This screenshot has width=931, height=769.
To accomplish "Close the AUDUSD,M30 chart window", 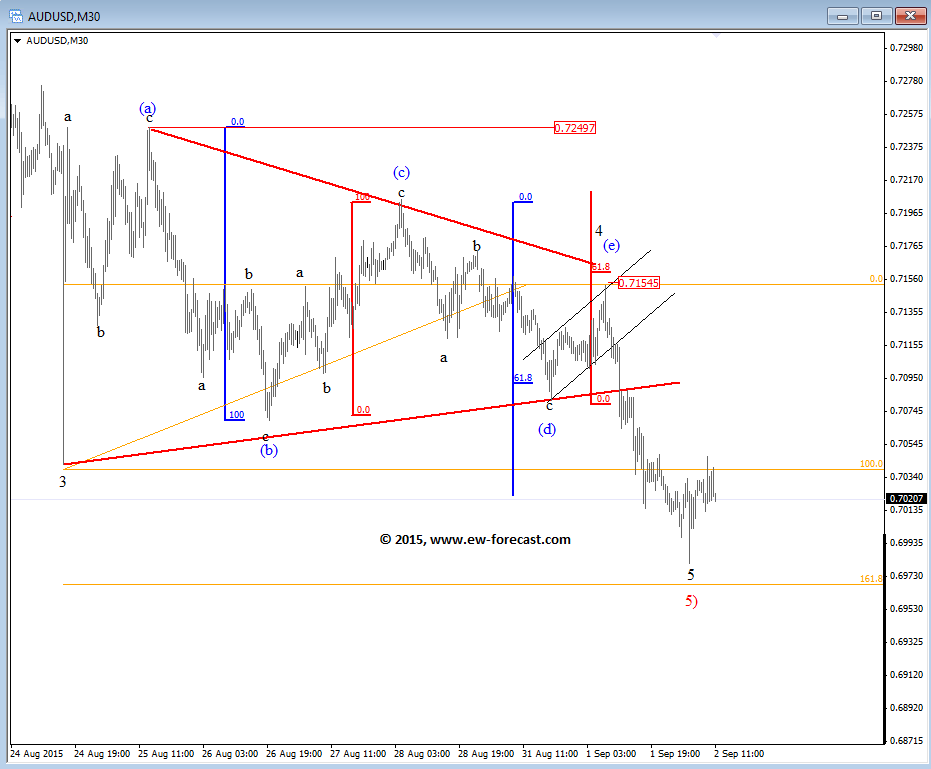I will coord(909,15).
